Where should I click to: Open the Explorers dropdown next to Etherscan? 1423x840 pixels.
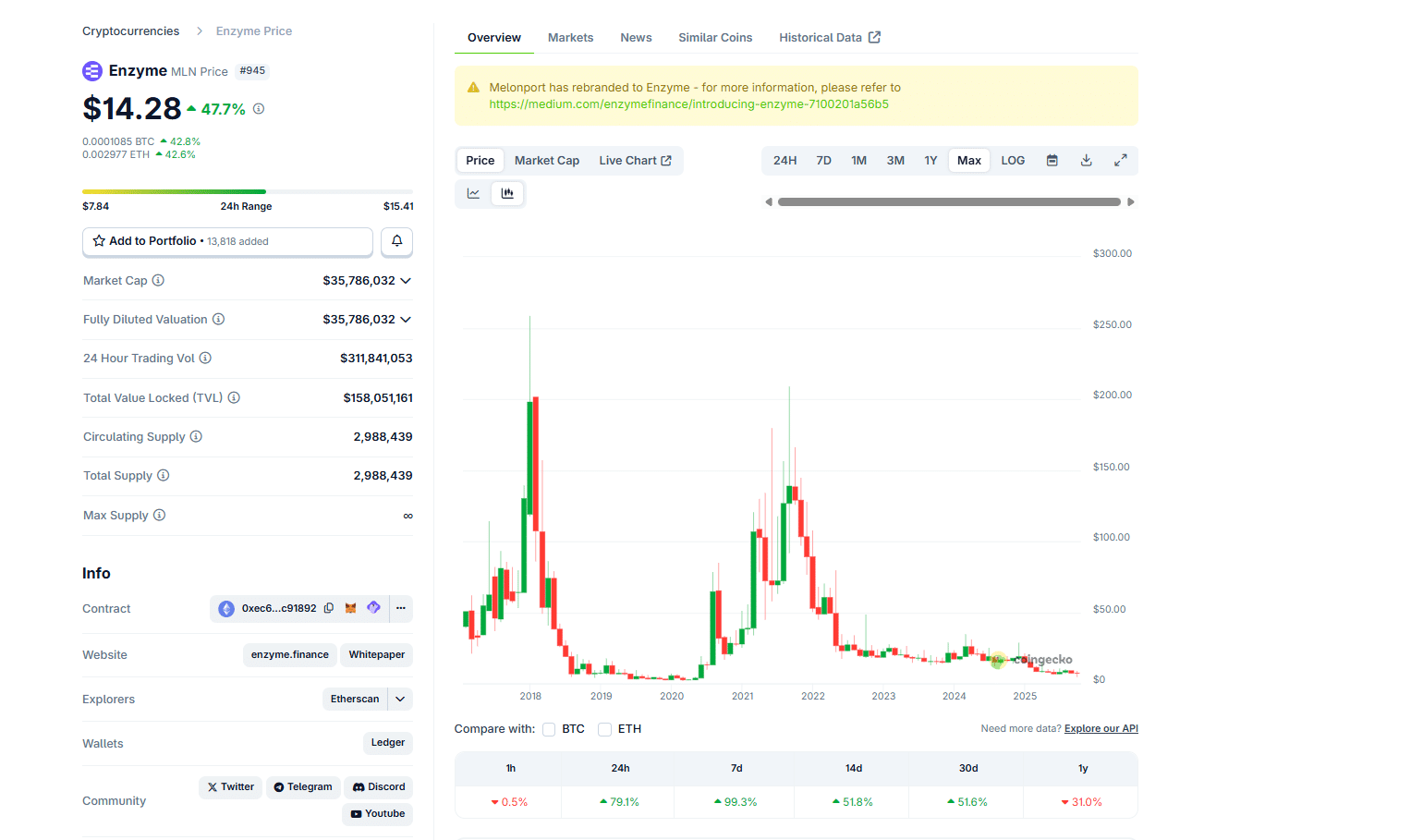coord(400,699)
